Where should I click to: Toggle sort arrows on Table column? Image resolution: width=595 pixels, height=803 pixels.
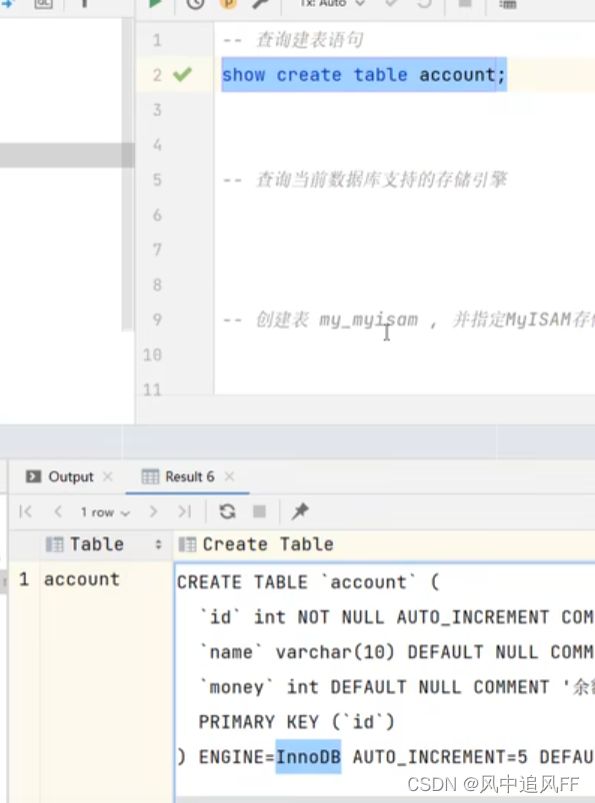coord(158,544)
